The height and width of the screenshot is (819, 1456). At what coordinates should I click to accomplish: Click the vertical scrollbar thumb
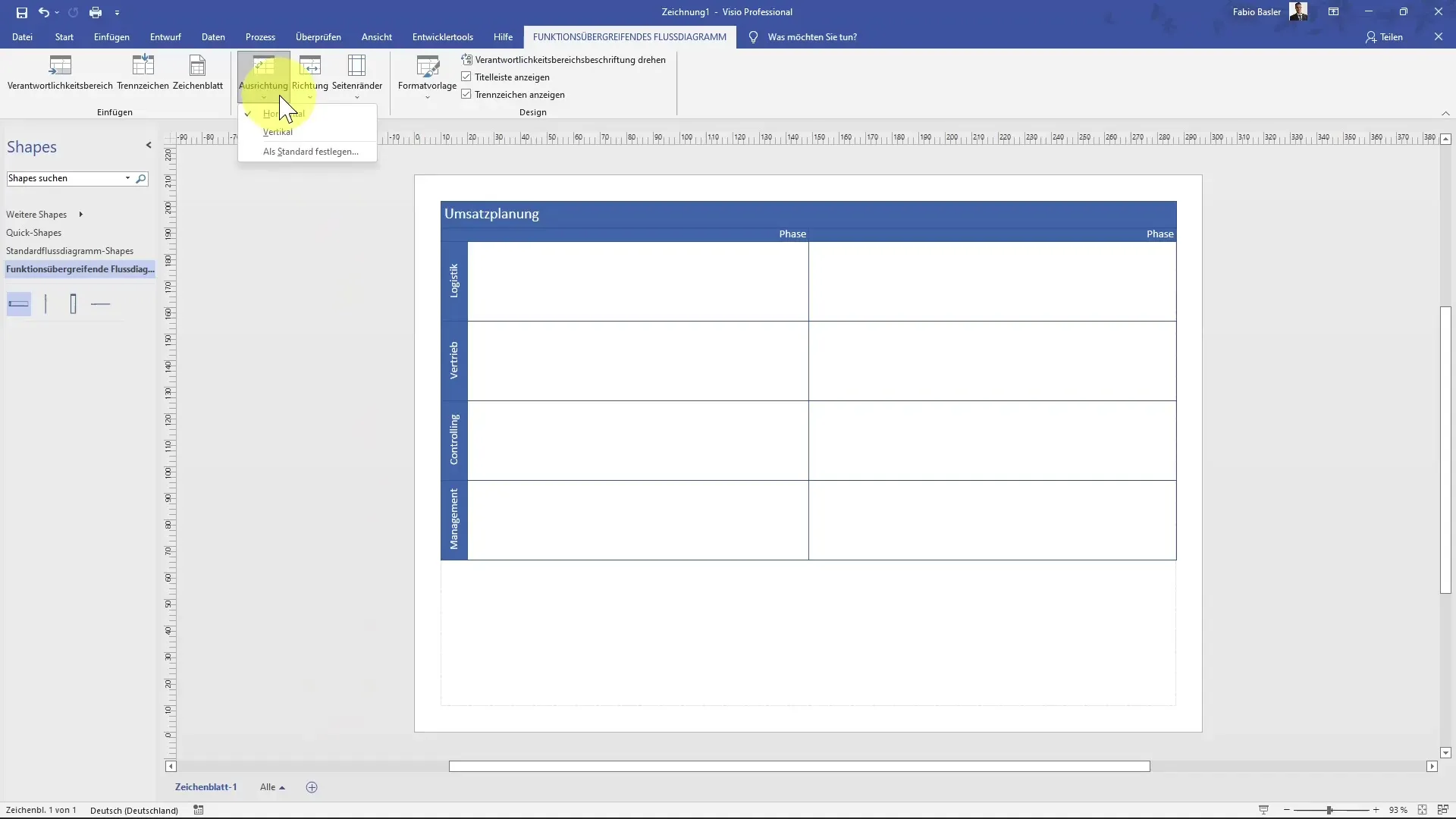[1445, 450]
